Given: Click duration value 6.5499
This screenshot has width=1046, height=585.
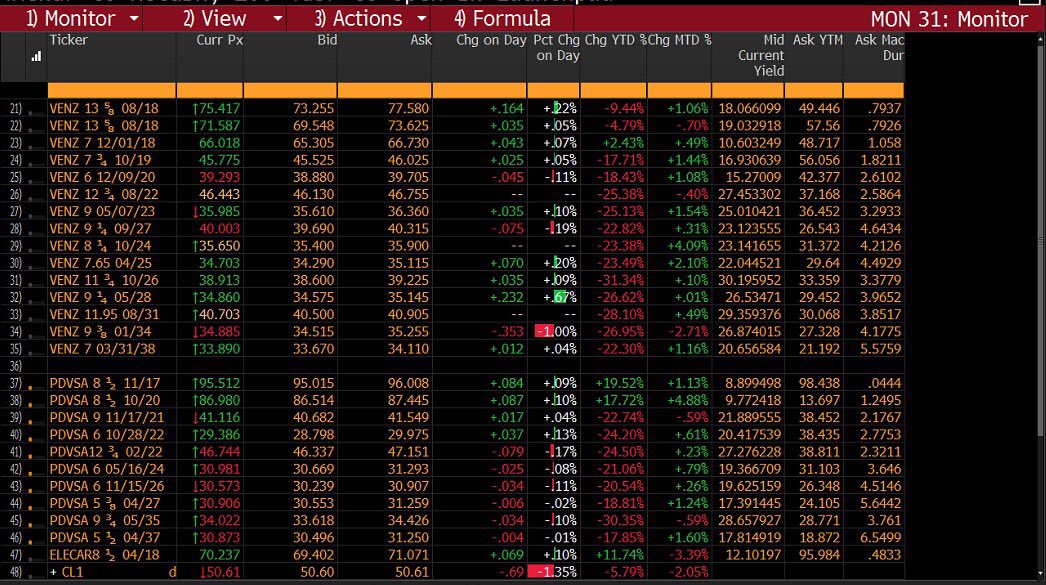Looking at the screenshot, I should [881, 538].
